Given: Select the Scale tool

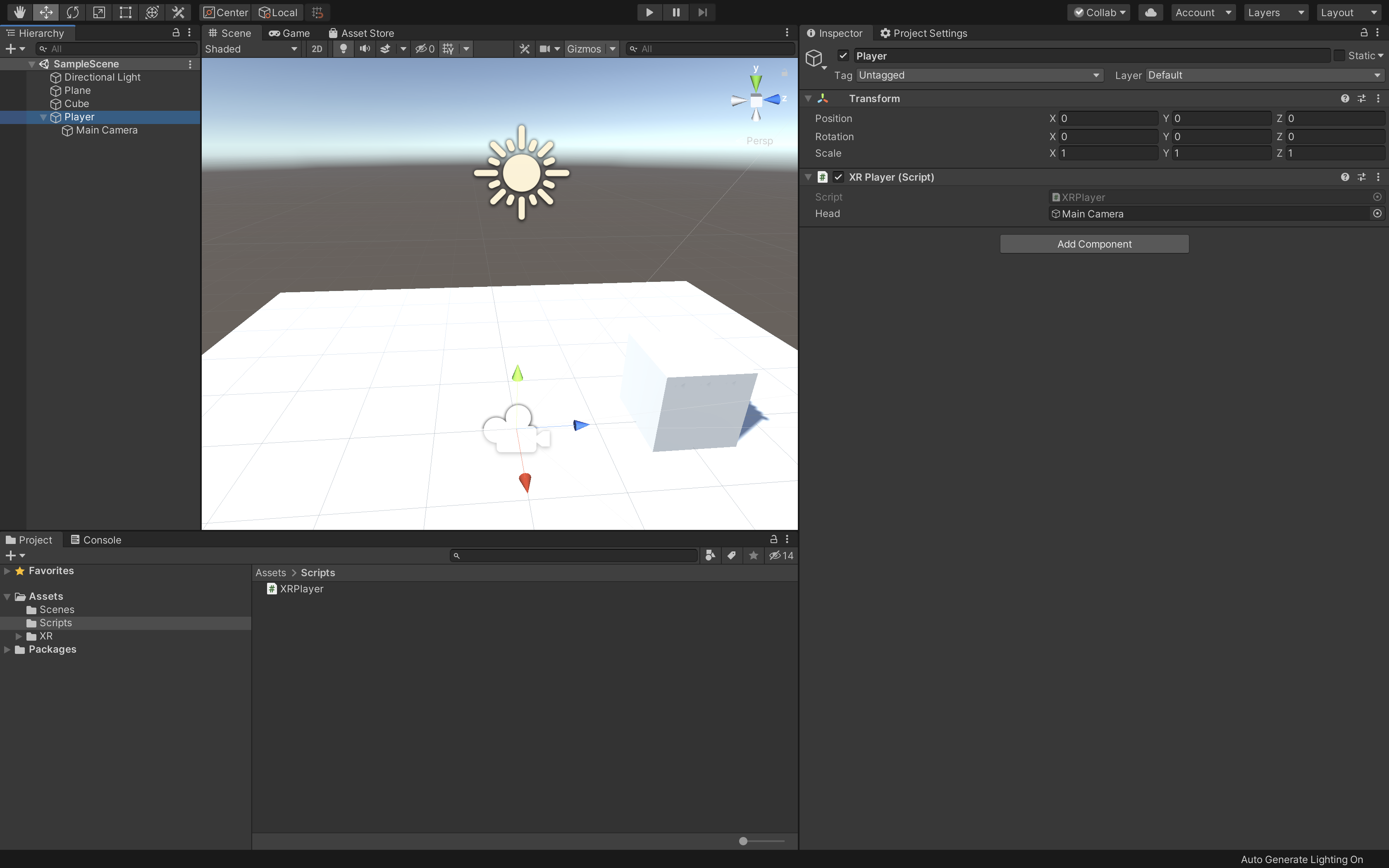Looking at the screenshot, I should pyautogui.click(x=99, y=12).
